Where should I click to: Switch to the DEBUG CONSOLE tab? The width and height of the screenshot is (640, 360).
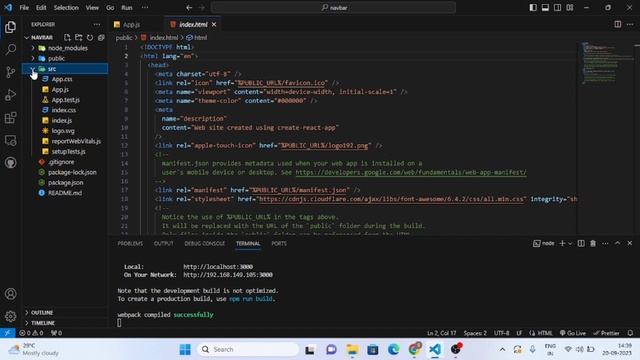pyautogui.click(x=204, y=244)
